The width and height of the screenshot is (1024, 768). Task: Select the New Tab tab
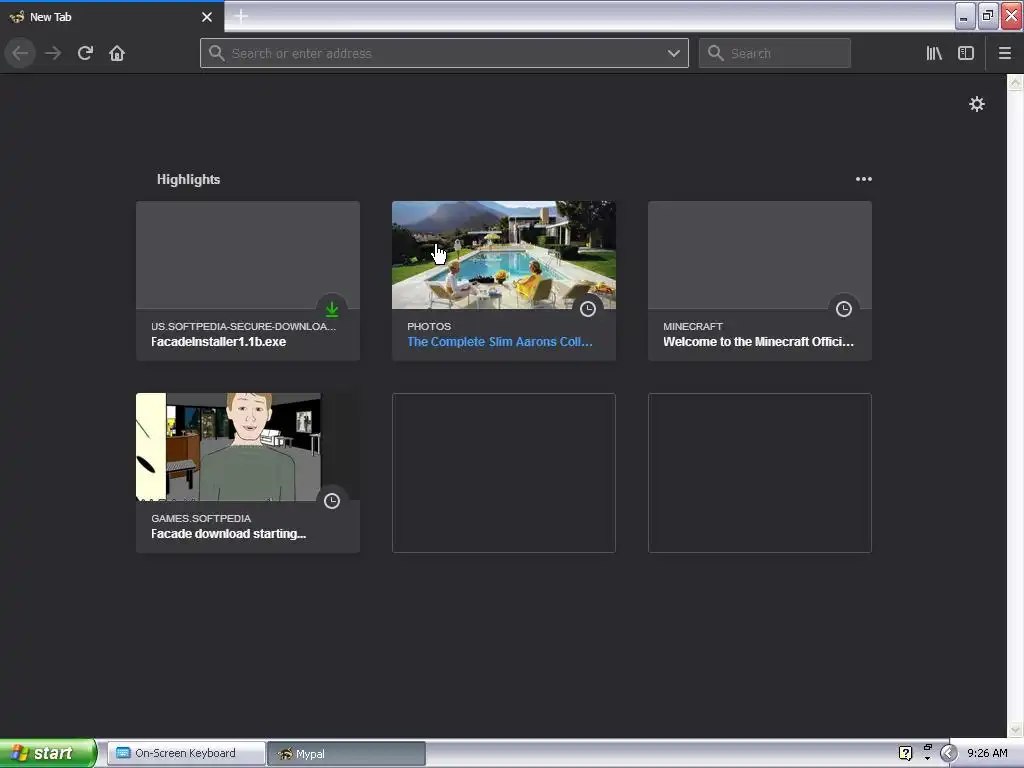click(x=112, y=17)
